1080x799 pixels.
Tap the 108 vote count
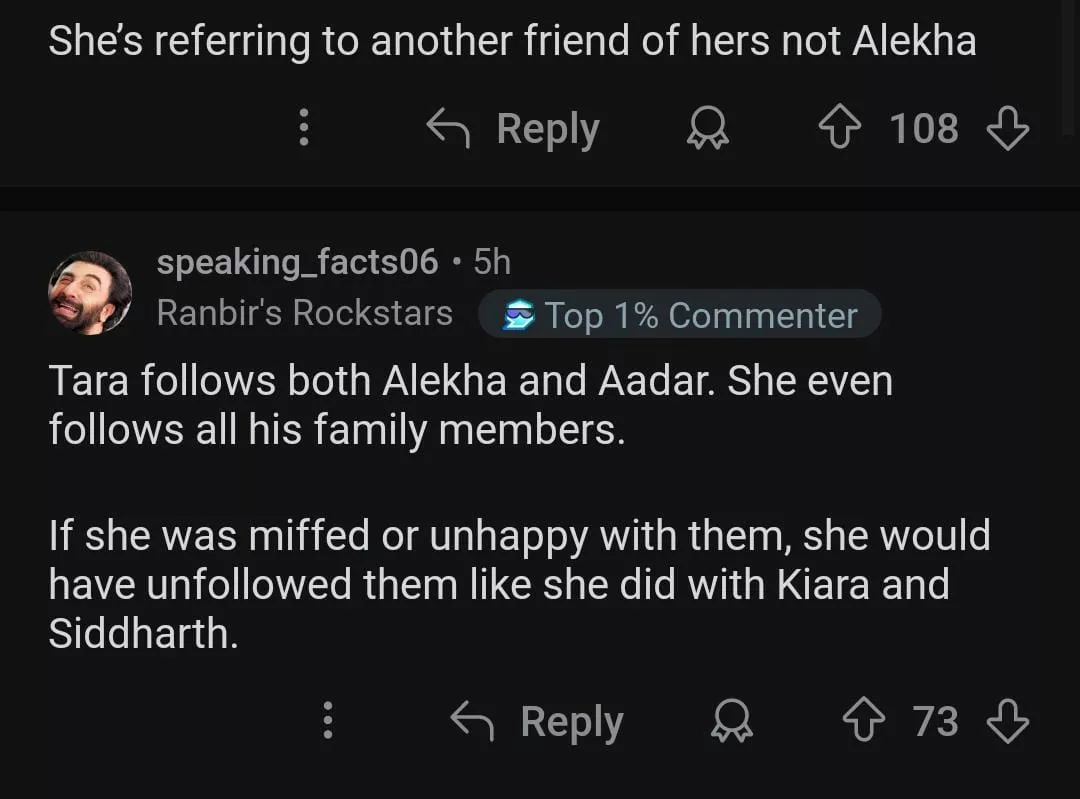923,129
